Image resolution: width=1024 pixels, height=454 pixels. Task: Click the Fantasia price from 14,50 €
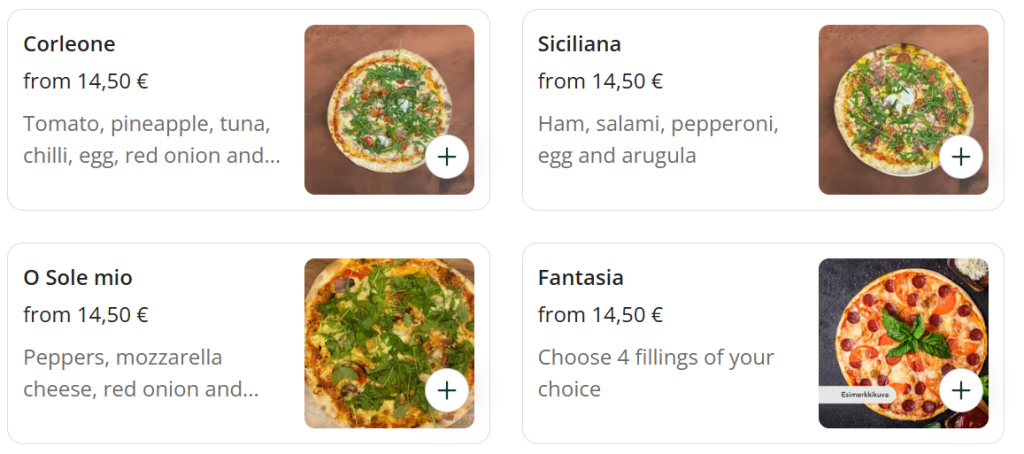[x=600, y=315]
